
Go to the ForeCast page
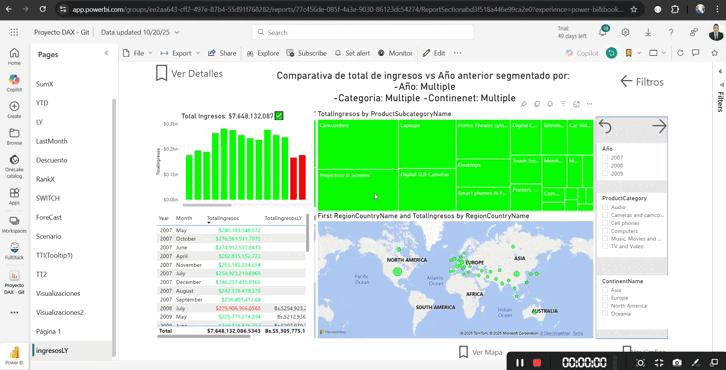pos(49,217)
